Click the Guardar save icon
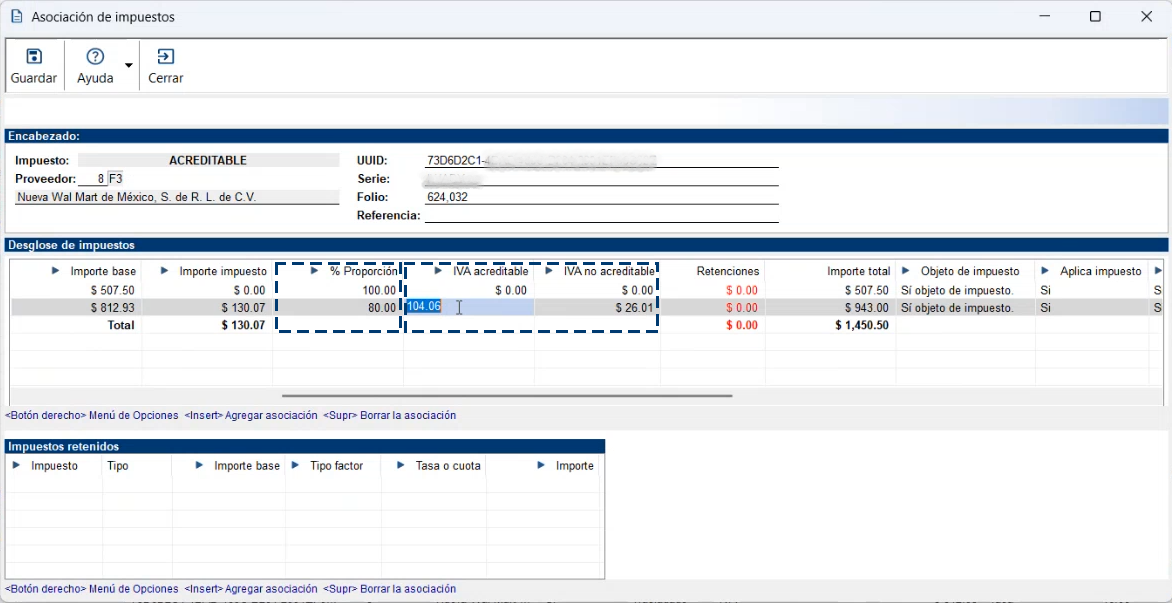 34,57
